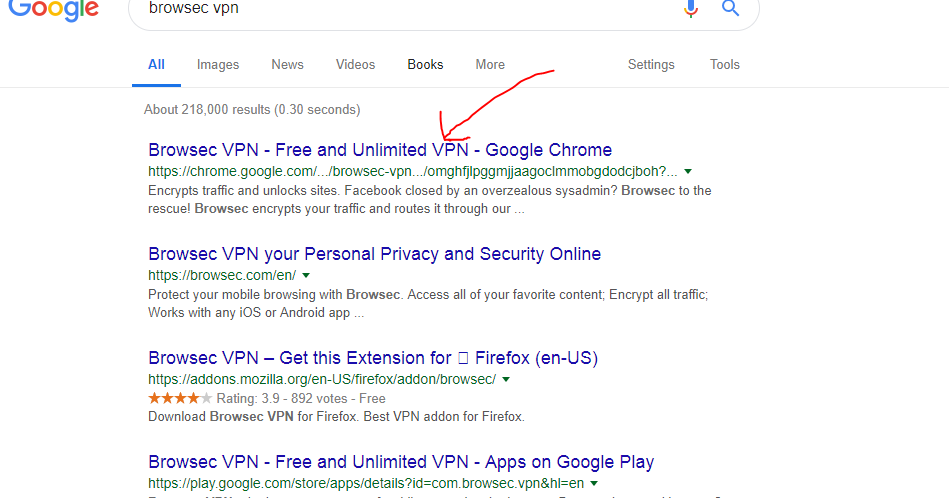Screen dimensions: 949x498
Task: Start voice search with microphone icon
Action: click(x=691, y=8)
